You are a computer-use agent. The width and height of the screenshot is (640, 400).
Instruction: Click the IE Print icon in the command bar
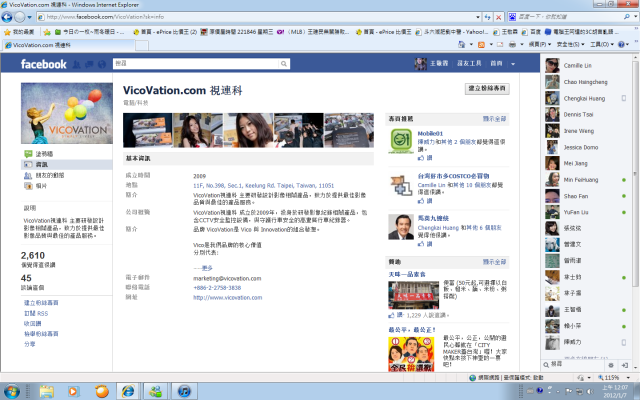tap(513, 44)
